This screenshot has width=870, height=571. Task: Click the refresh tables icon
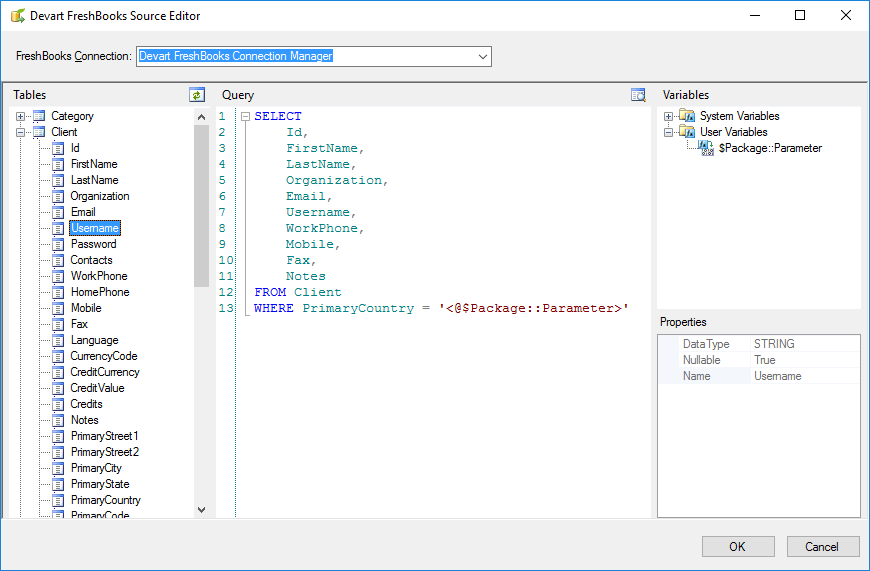(197, 95)
